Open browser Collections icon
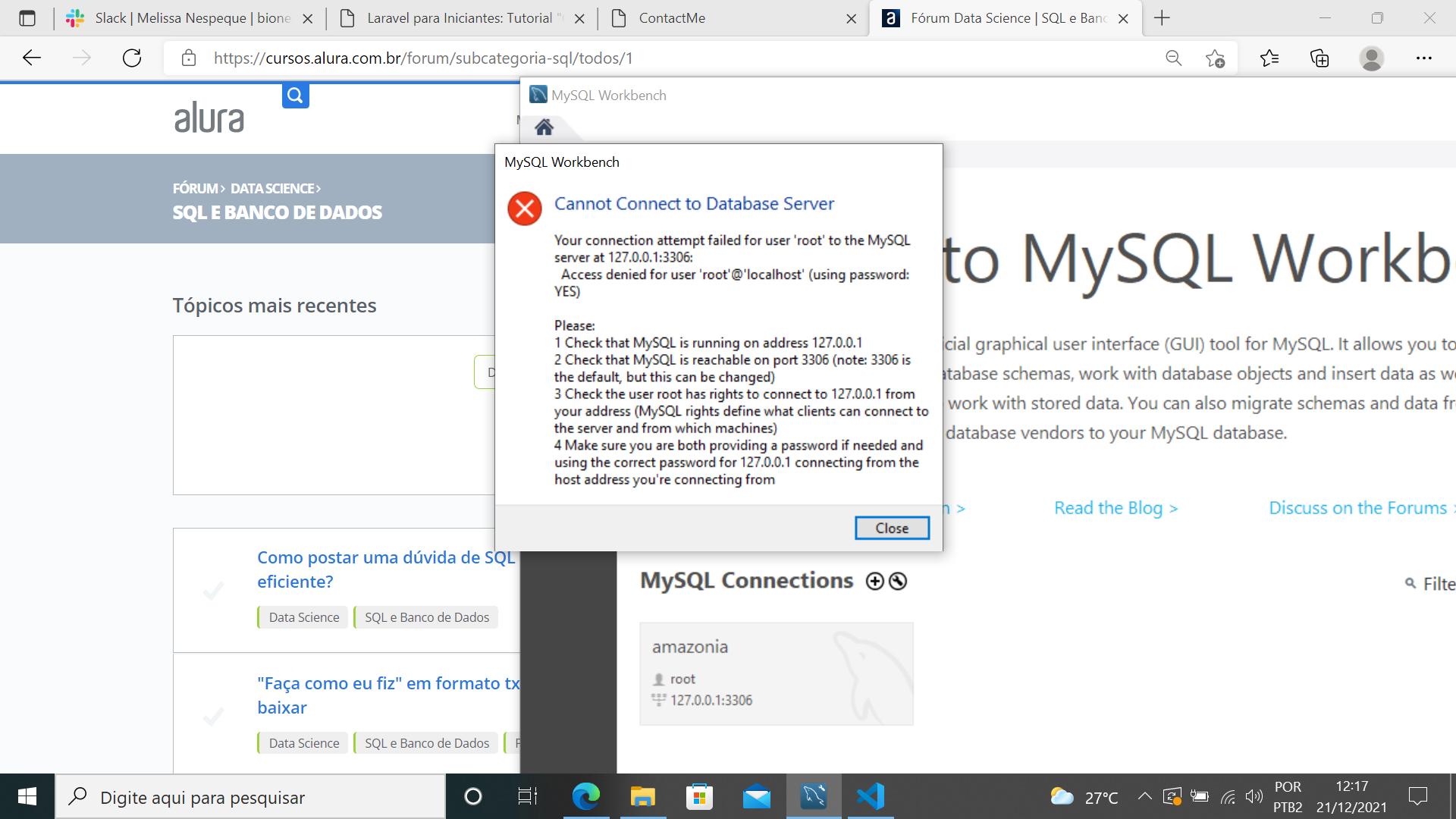 pyautogui.click(x=1319, y=58)
